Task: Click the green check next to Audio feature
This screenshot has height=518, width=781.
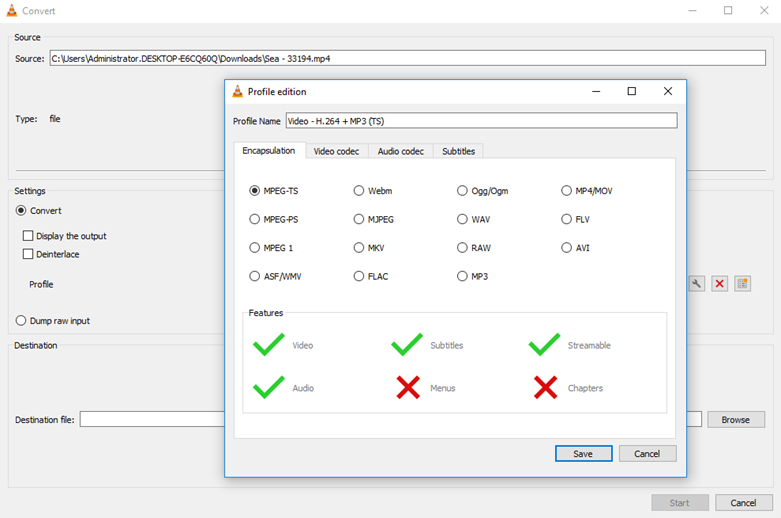Action: coord(268,388)
